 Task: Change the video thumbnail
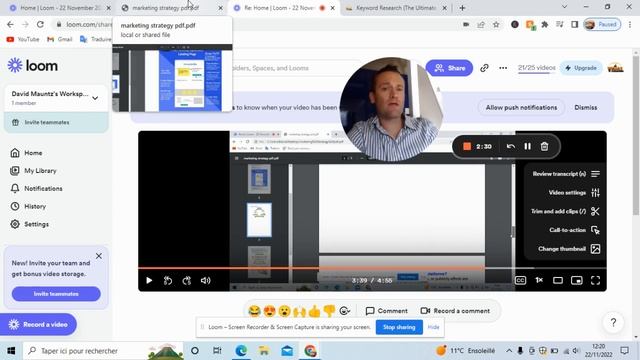pyautogui.click(x=569, y=249)
